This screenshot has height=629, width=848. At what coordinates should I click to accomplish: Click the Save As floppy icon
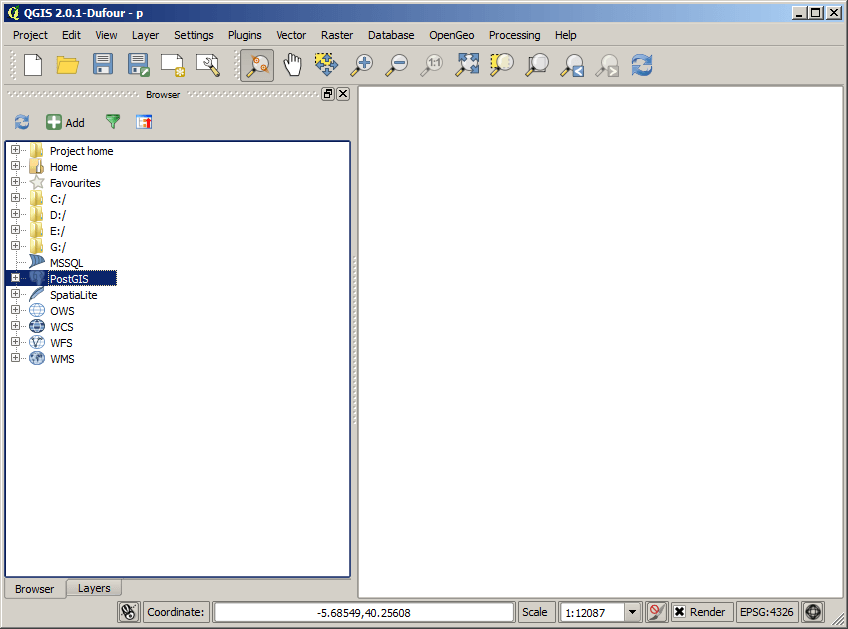click(x=138, y=65)
